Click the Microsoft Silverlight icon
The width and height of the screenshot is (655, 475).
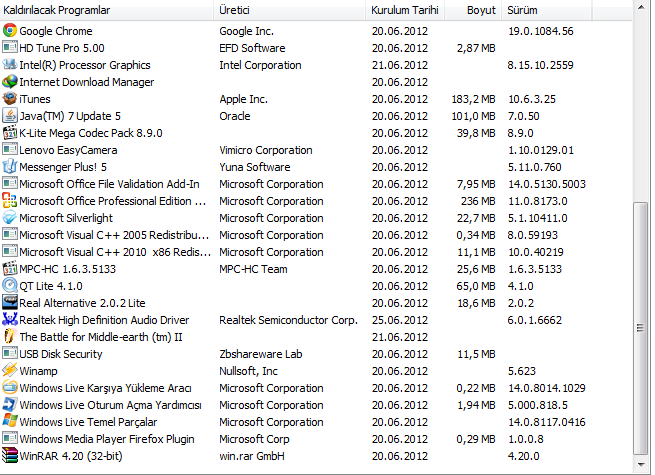click(10, 218)
